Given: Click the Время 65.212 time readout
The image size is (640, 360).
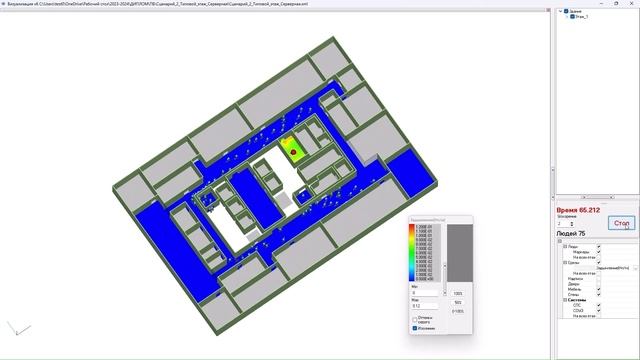Looking at the screenshot, I should click(578, 210).
